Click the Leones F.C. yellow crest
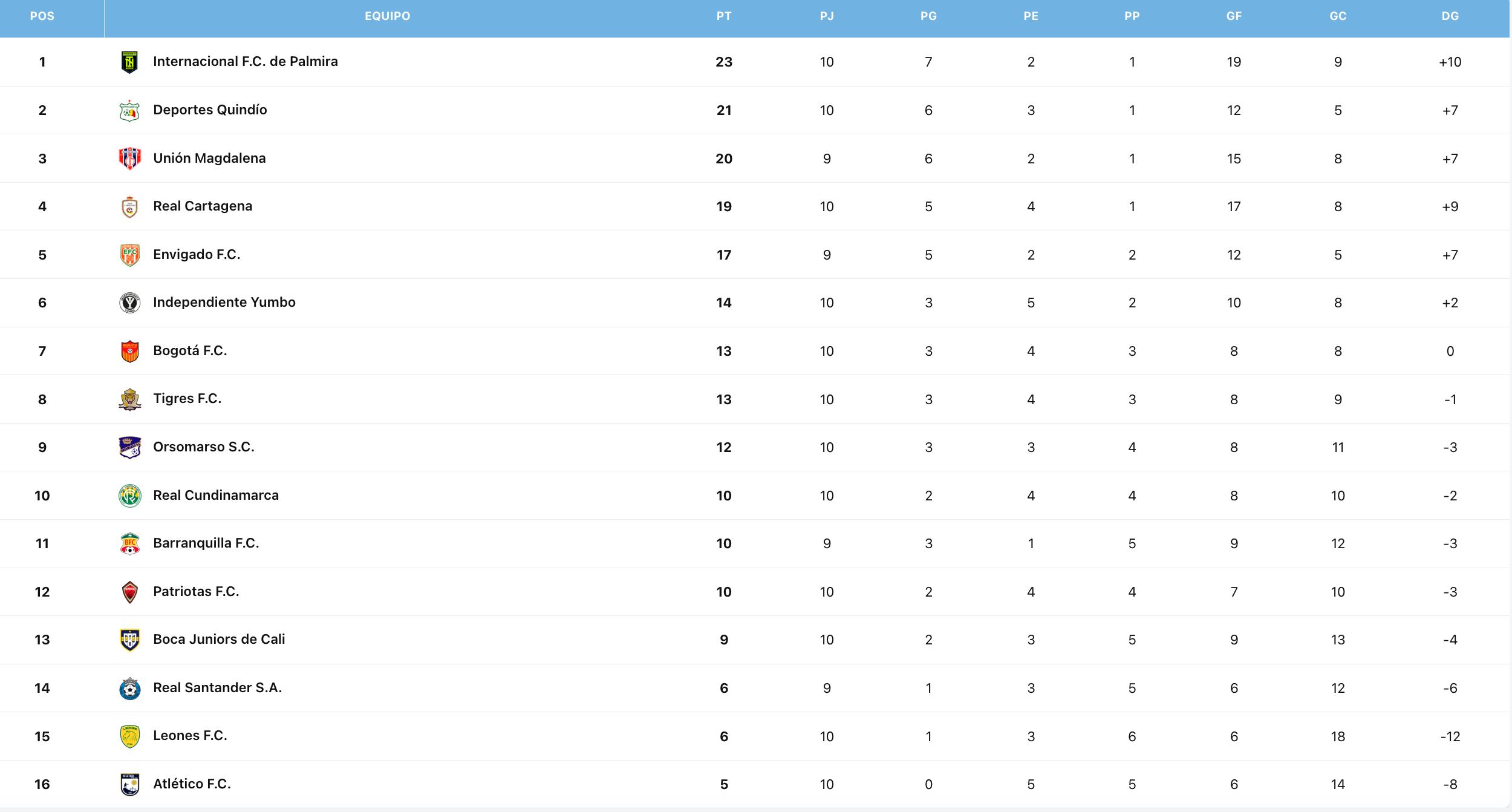 [129, 736]
